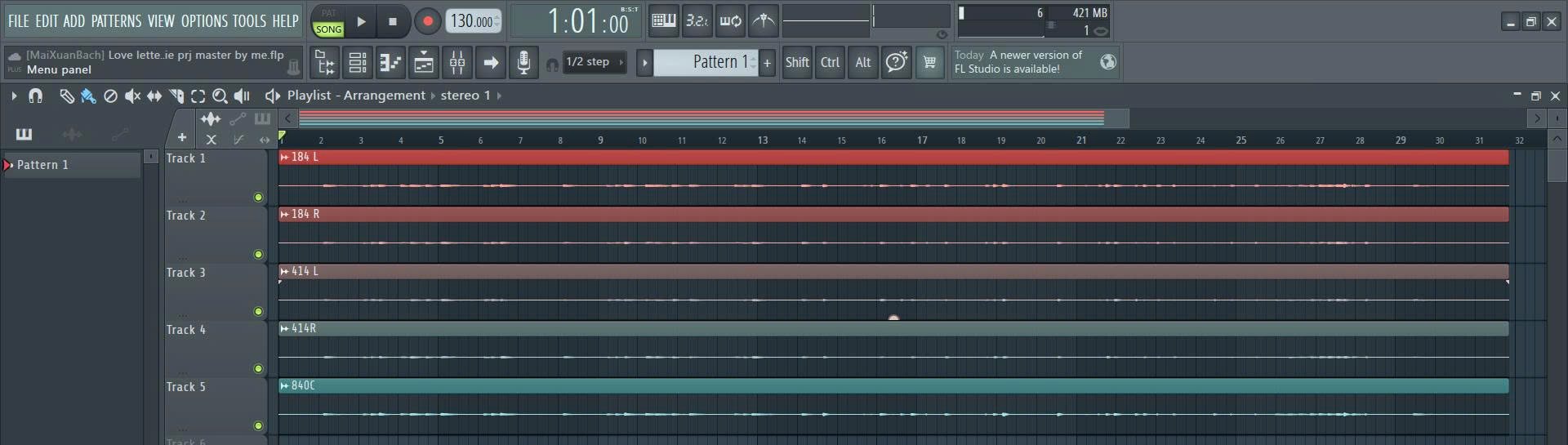Click the Shift modifier button
Screen dimensions: 1568x445
[797, 62]
